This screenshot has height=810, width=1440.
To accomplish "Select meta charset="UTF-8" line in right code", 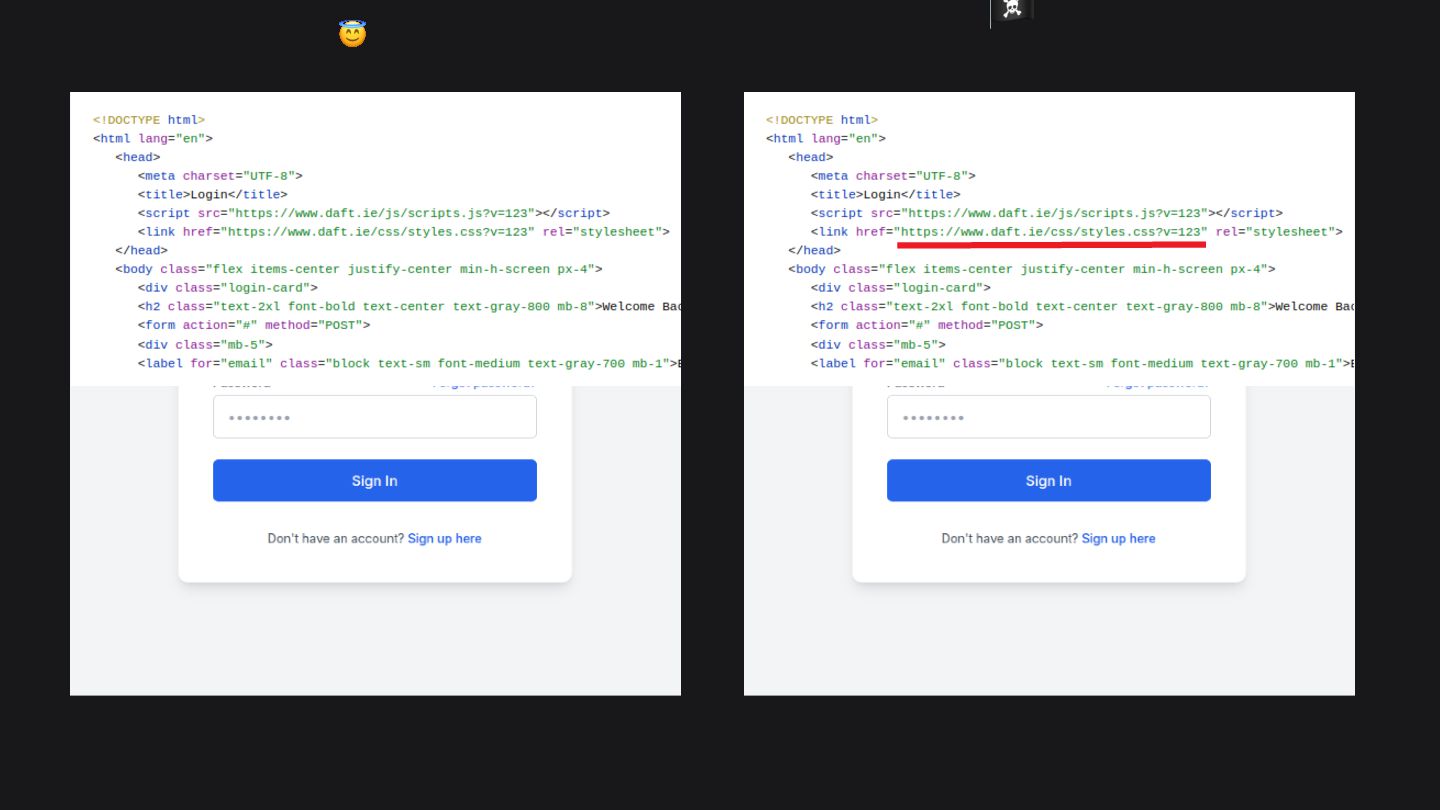I will click(893, 175).
